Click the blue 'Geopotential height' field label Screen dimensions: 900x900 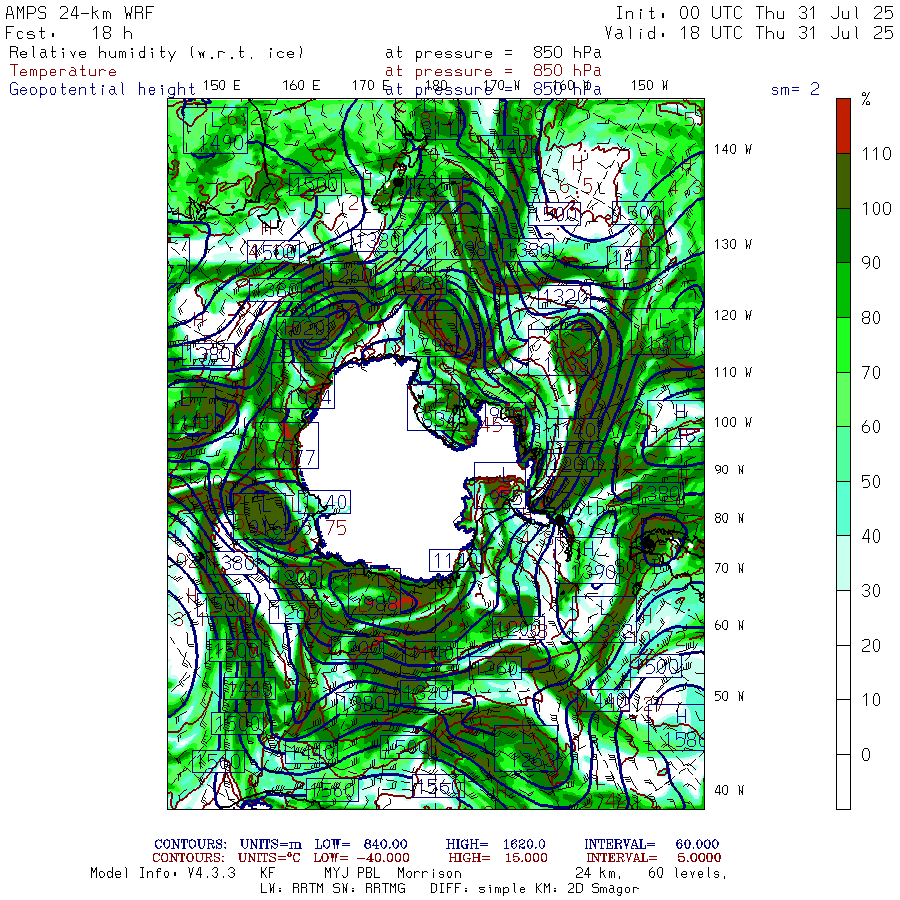(102, 90)
